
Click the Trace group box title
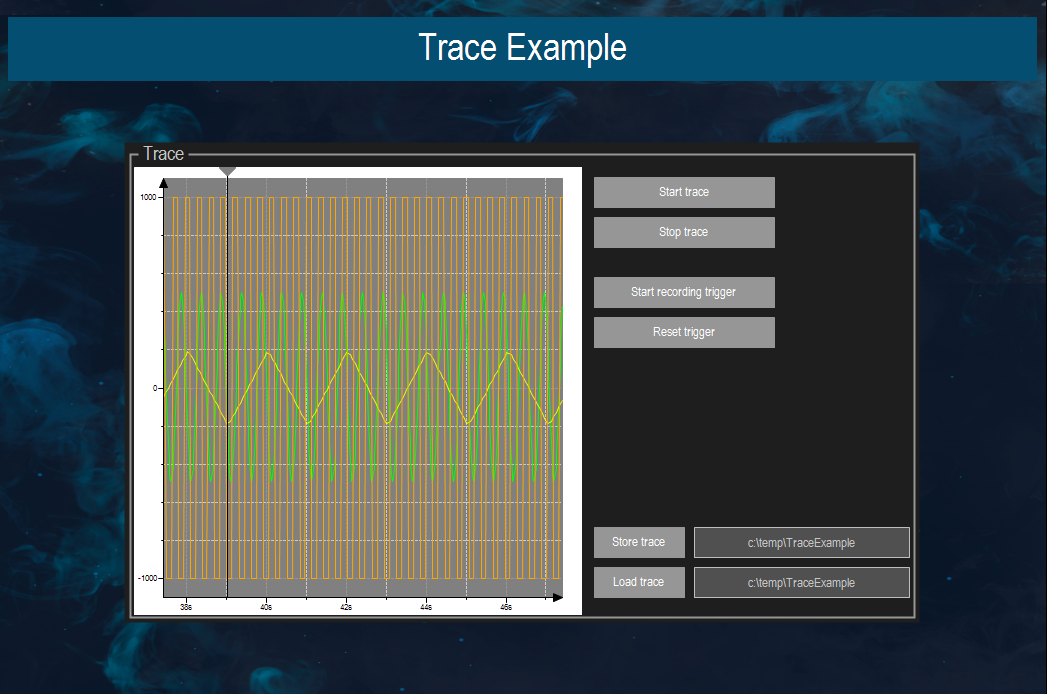164,154
